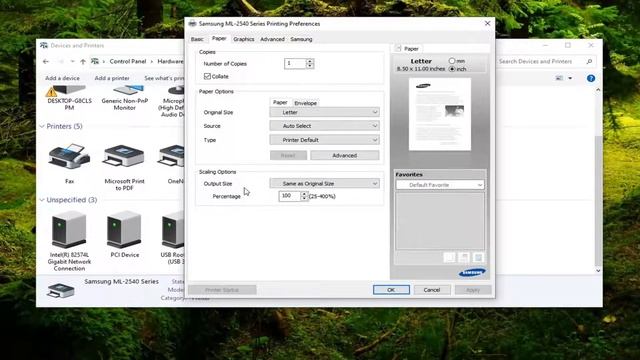Click the letter page preview thumbnail
640x360 pixels.
pos(440,114)
